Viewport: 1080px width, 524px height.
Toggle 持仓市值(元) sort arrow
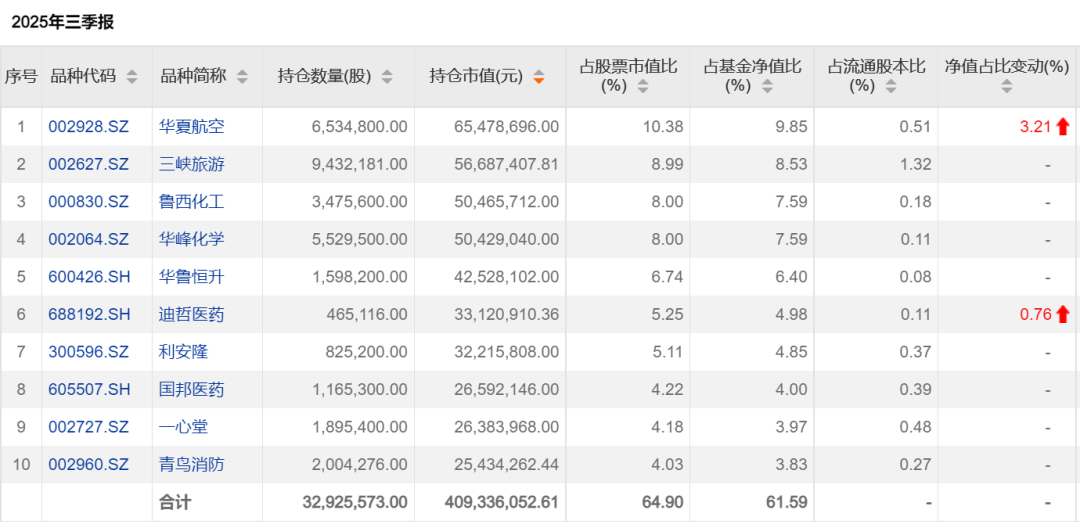[x=539, y=77]
